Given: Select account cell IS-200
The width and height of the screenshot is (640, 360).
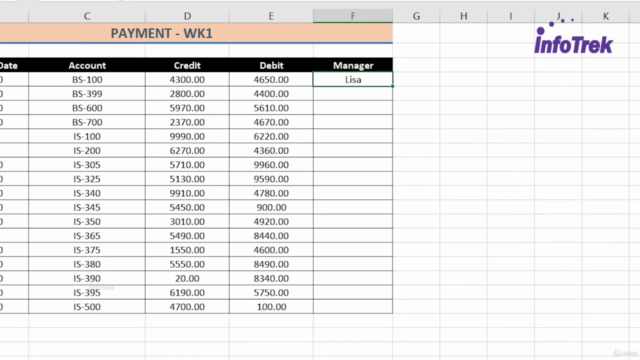Looking at the screenshot, I should point(87,151).
